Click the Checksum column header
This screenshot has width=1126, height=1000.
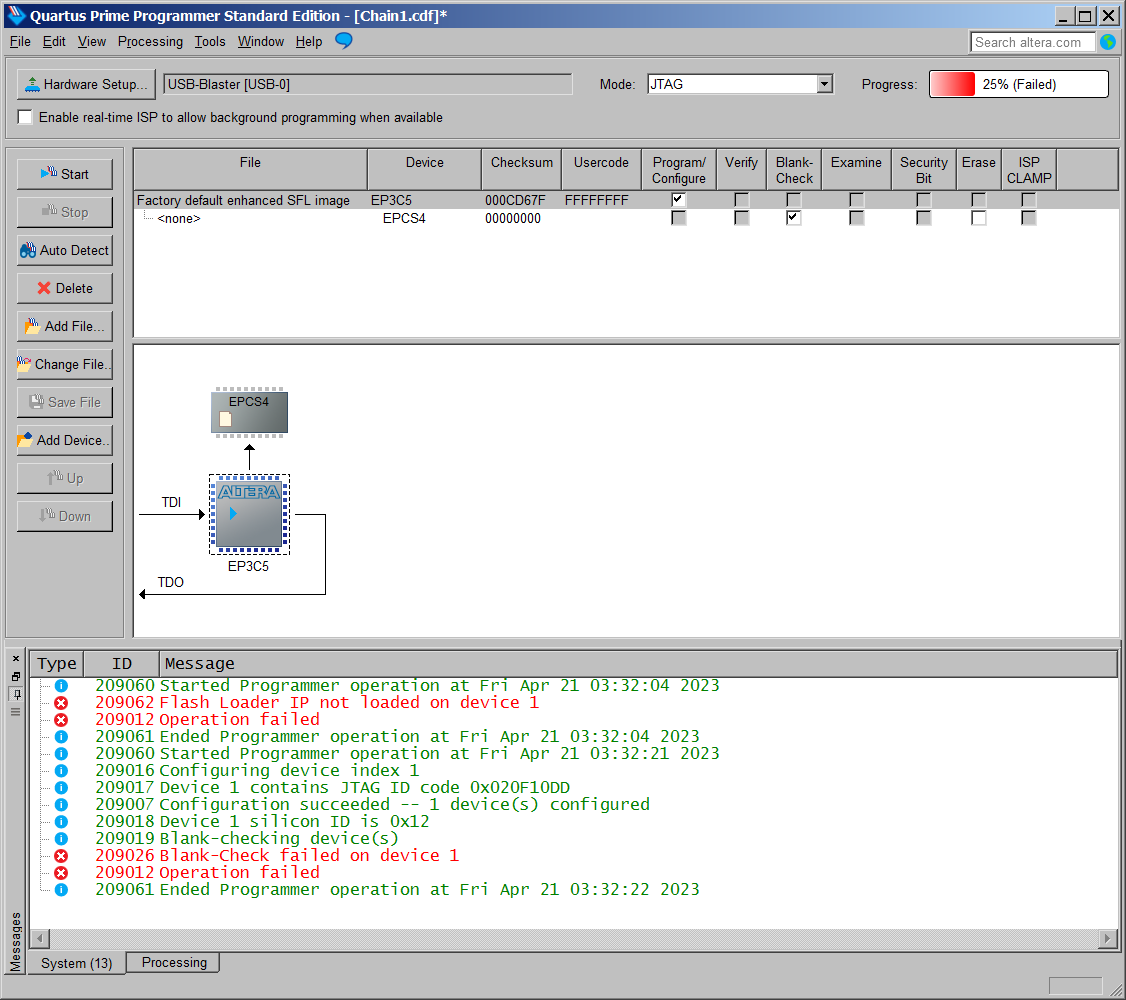pos(522,169)
